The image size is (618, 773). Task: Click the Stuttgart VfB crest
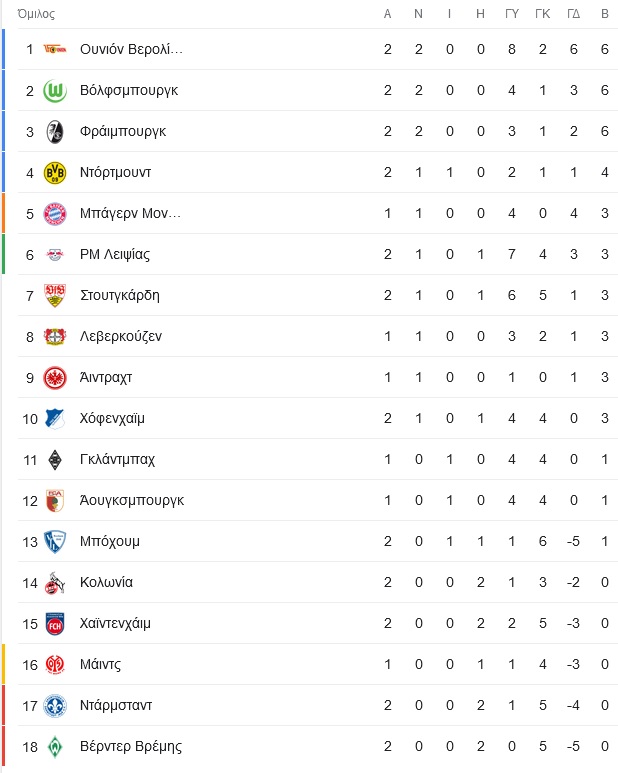[55, 295]
